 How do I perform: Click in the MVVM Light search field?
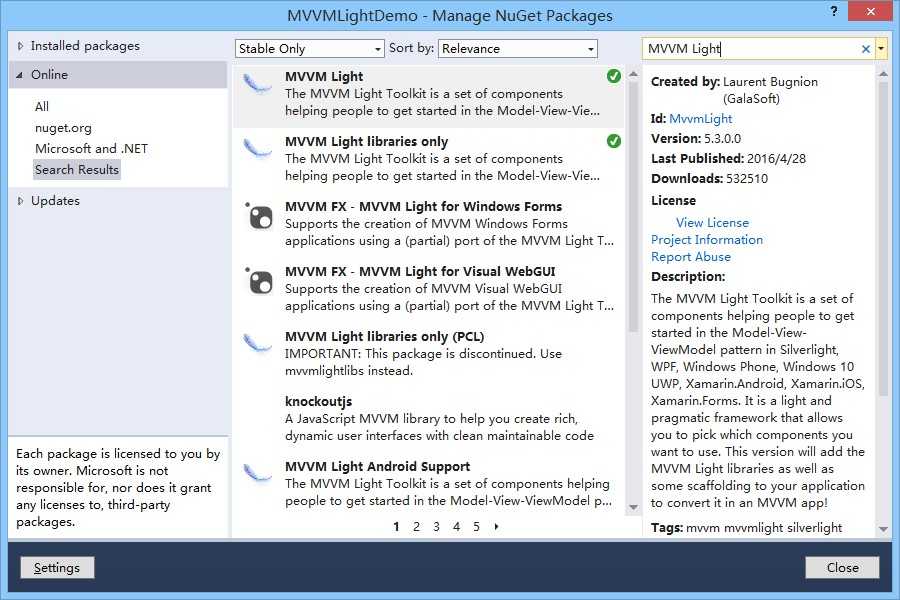751,49
